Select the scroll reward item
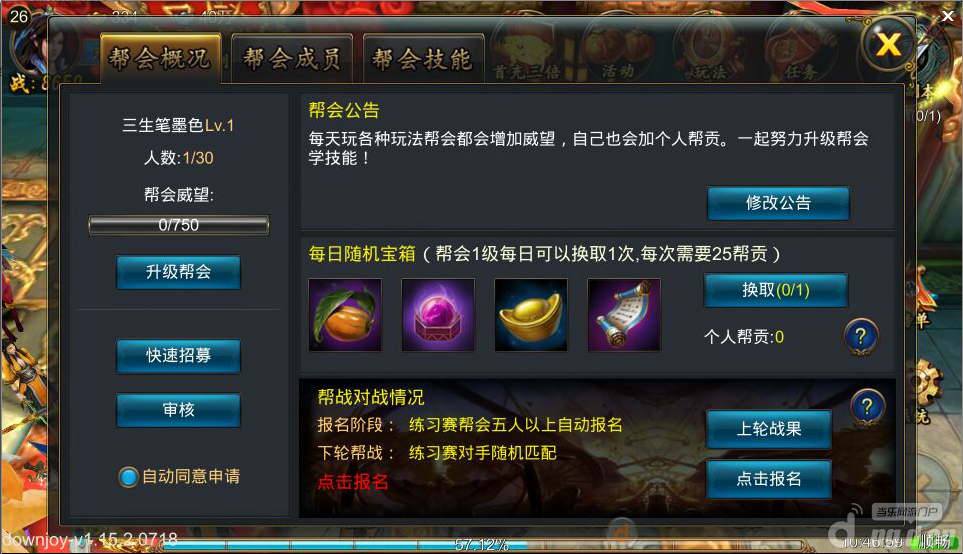The image size is (963, 554). point(624,315)
